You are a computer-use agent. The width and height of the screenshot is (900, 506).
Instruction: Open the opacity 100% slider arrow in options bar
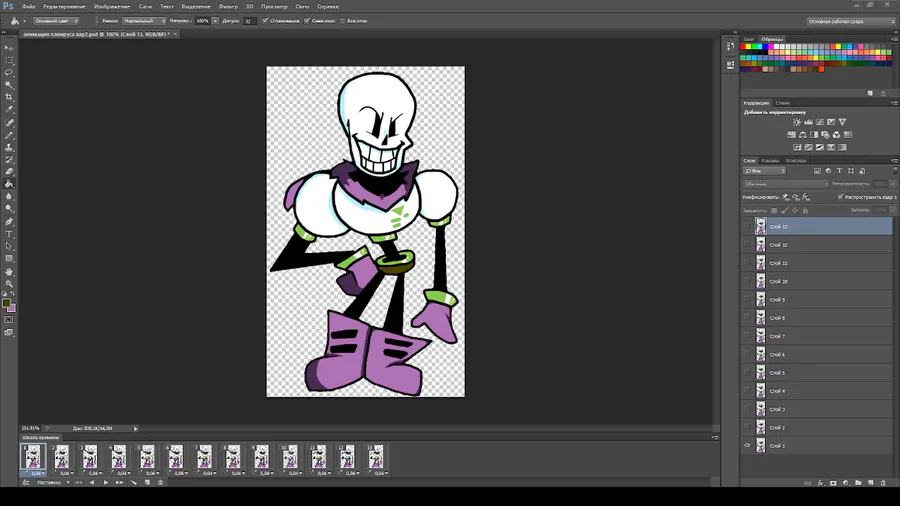coord(215,21)
